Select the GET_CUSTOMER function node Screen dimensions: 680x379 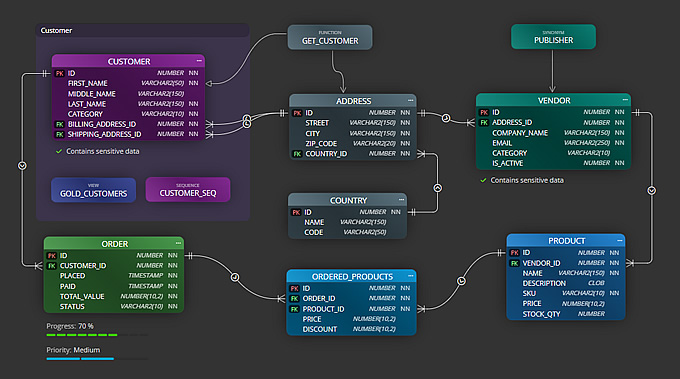pyautogui.click(x=330, y=37)
